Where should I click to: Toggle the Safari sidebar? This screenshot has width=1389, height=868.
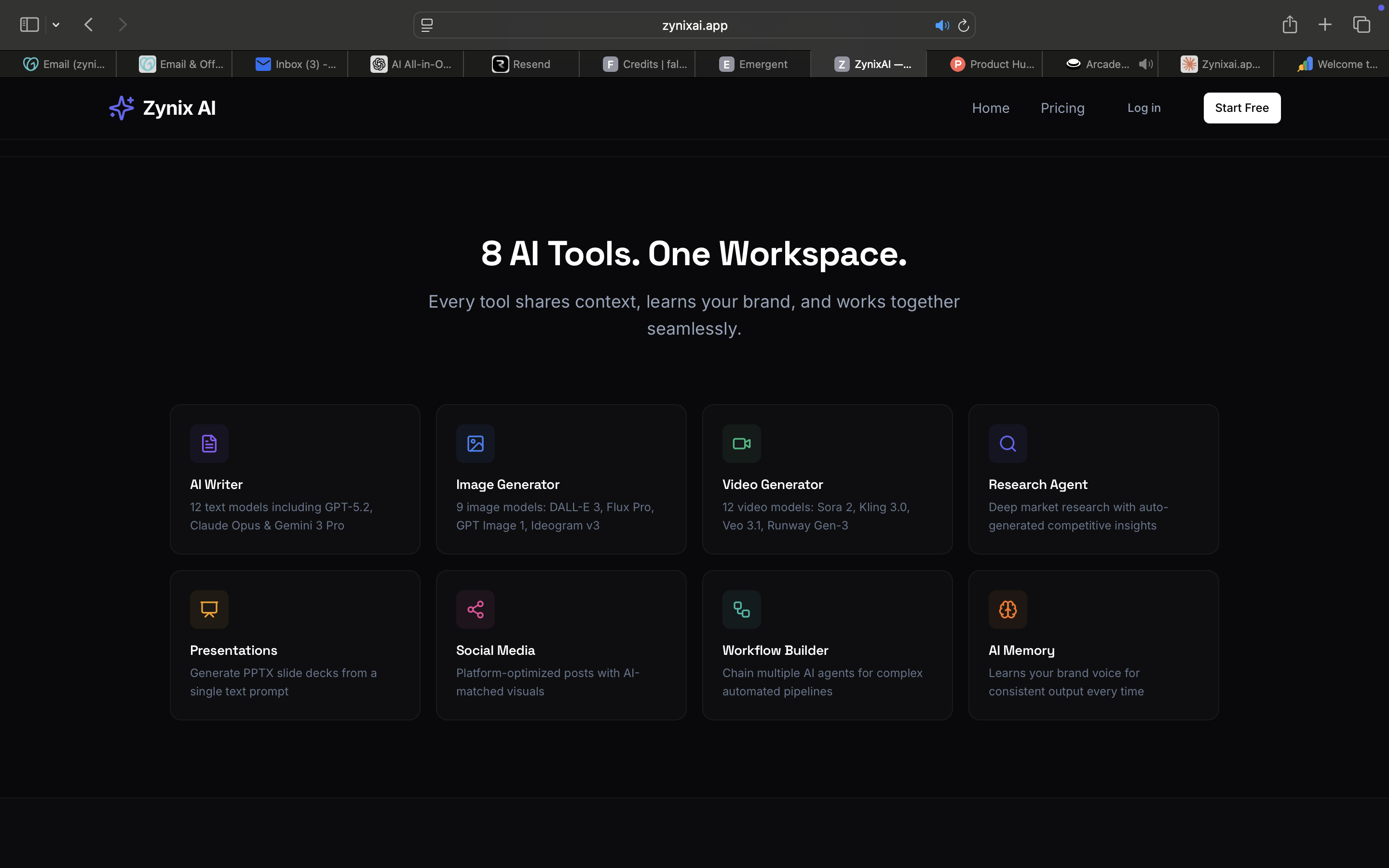29,24
